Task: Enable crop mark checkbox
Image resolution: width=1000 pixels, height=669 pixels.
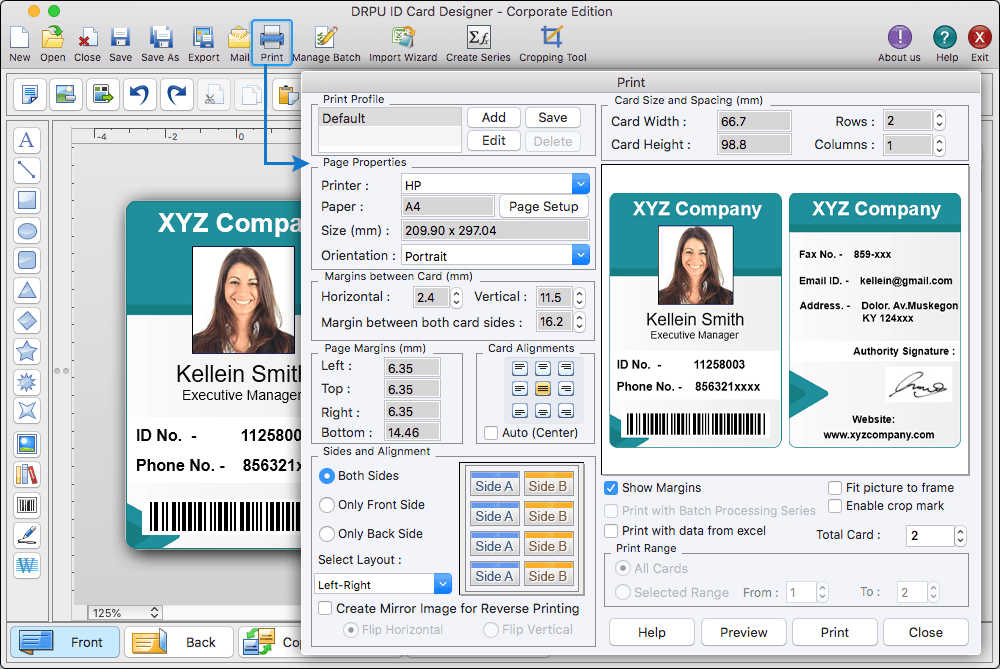Action: pos(835,506)
